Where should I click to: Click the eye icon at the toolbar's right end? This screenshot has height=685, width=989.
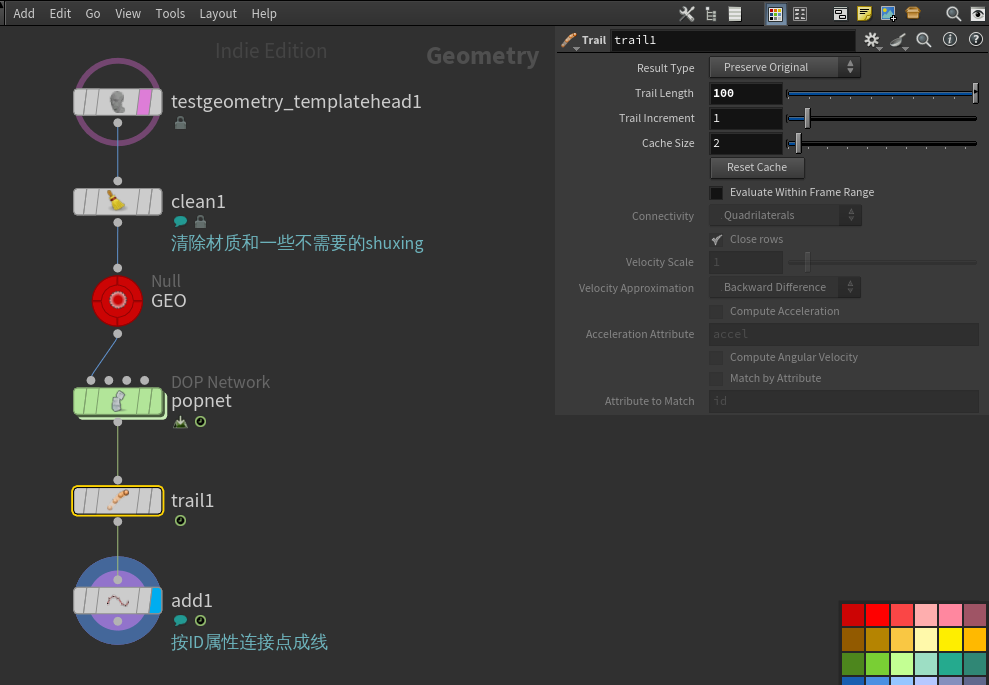[978, 13]
